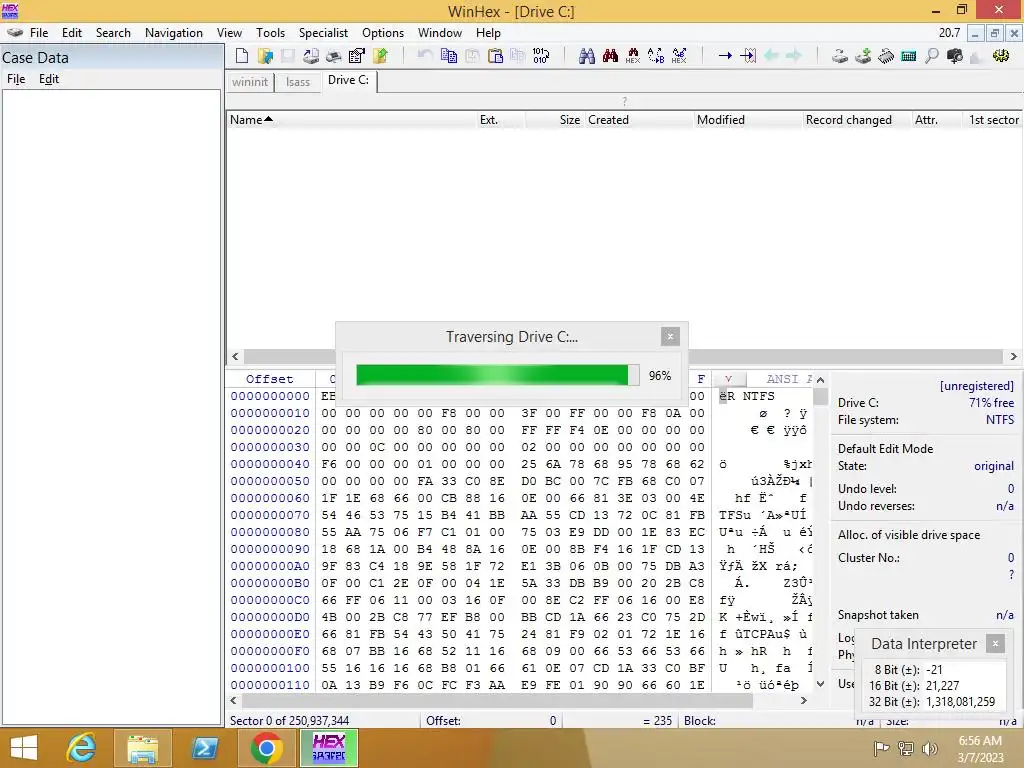This screenshot has height=768, width=1024.
Task: Switch to the lsass tab
Action: [x=298, y=82]
